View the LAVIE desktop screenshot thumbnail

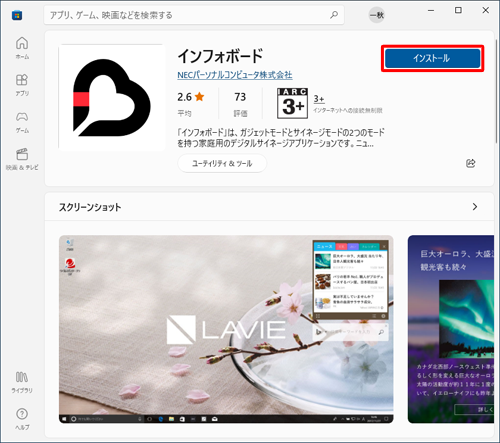point(226,329)
